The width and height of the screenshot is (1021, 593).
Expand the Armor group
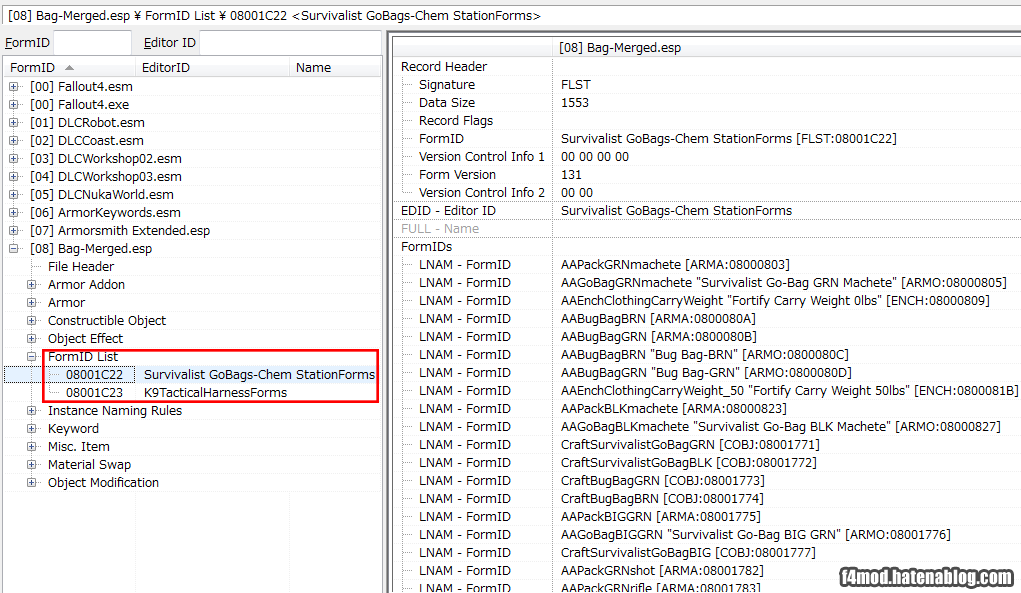coord(31,303)
